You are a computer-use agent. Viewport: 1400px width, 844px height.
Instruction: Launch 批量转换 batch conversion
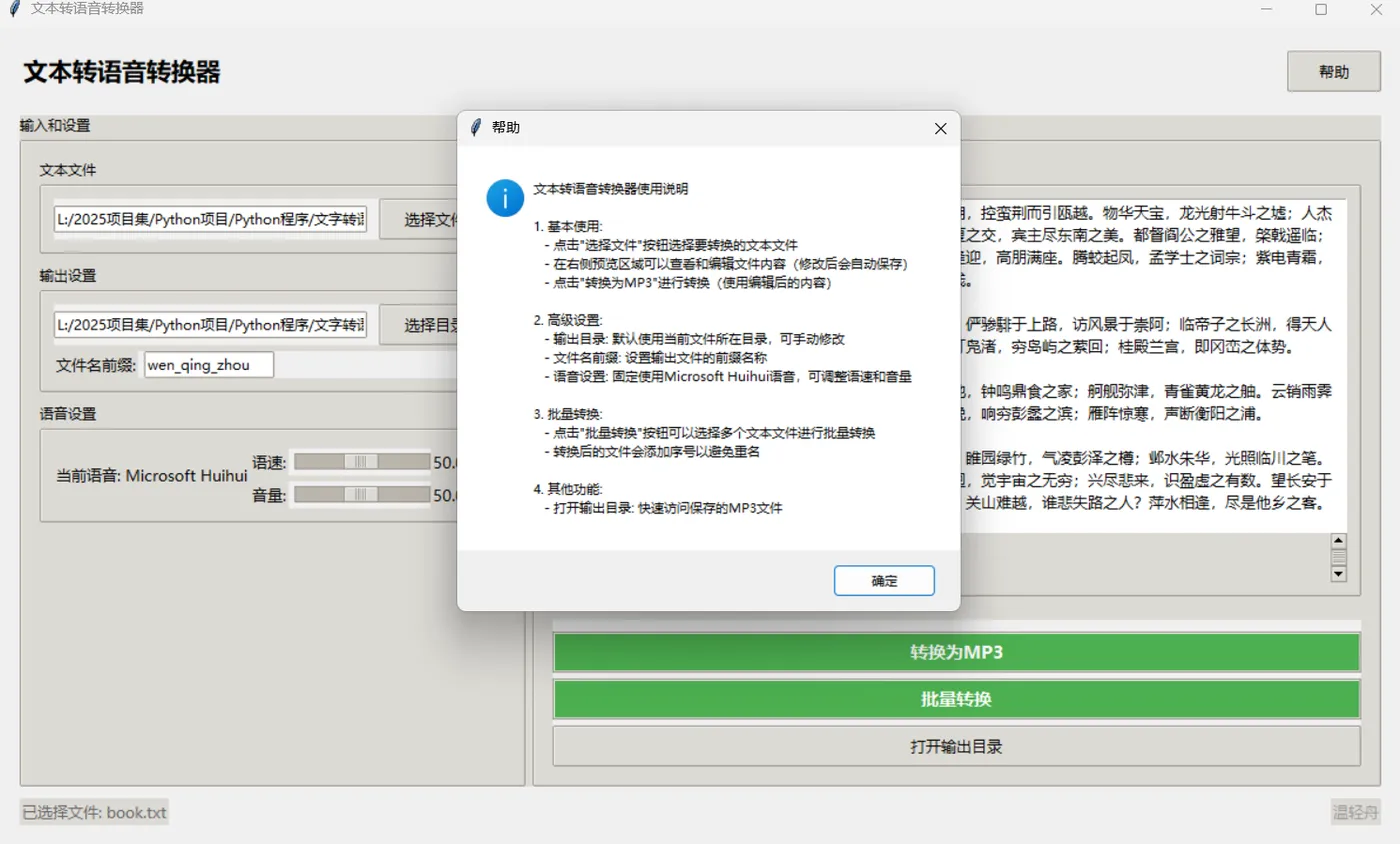click(956, 699)
